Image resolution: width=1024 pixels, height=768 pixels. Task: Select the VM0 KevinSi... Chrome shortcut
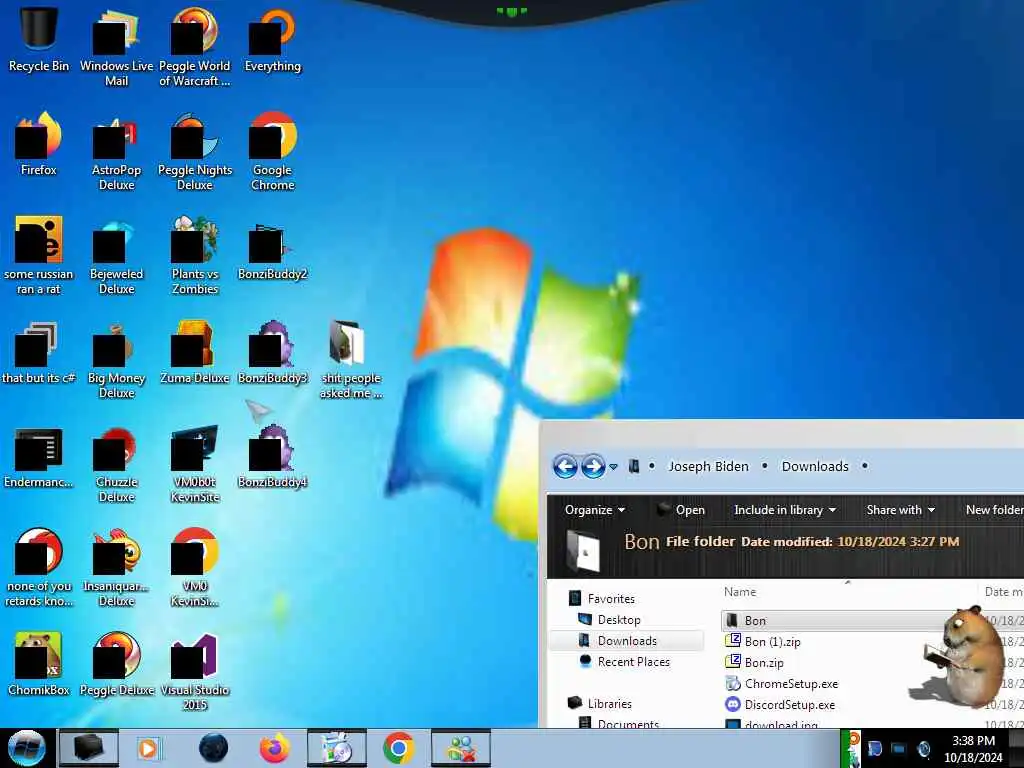point(195,568)
